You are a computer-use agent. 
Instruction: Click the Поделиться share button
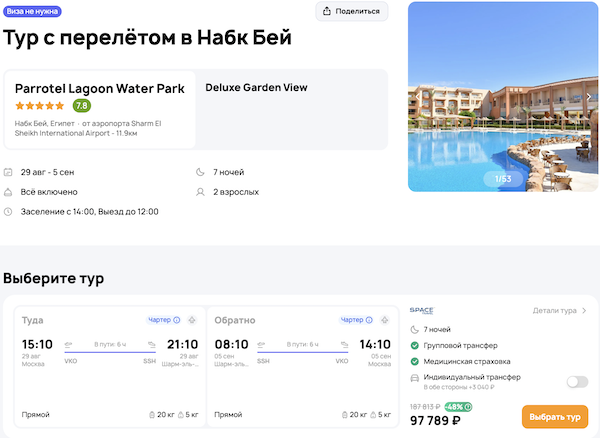point(352,11)
